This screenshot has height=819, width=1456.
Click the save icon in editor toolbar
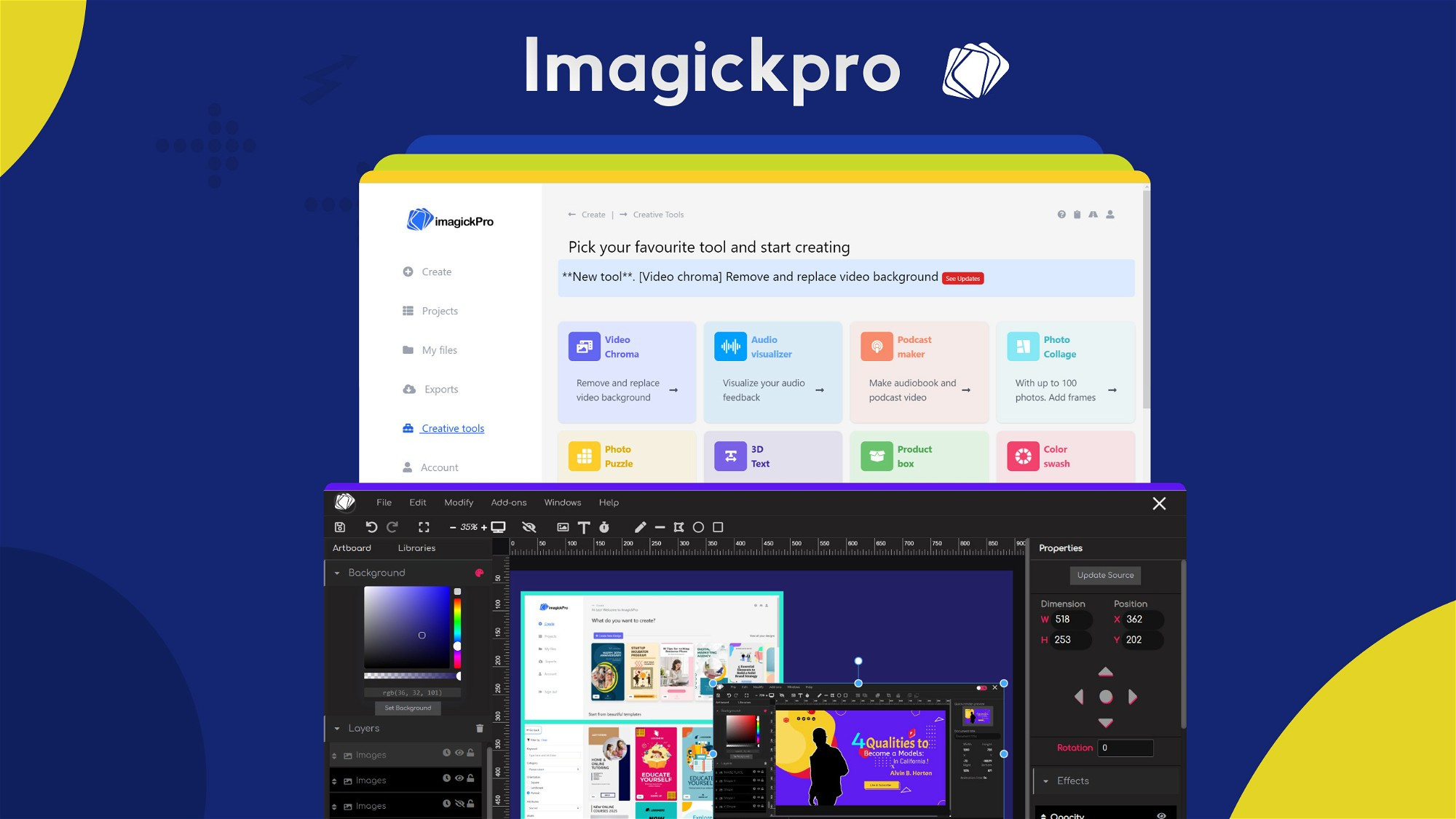[339, 527]
